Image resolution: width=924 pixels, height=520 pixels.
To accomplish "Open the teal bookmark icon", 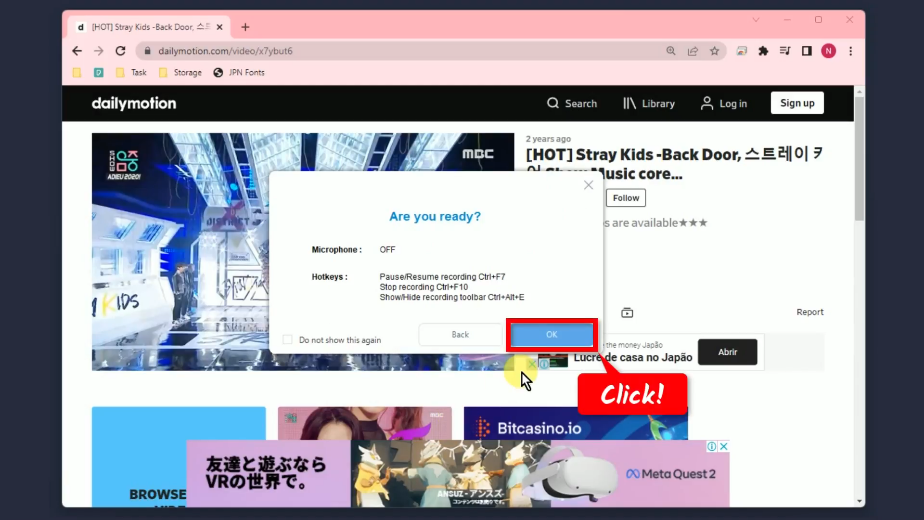I will pos(98,73).
